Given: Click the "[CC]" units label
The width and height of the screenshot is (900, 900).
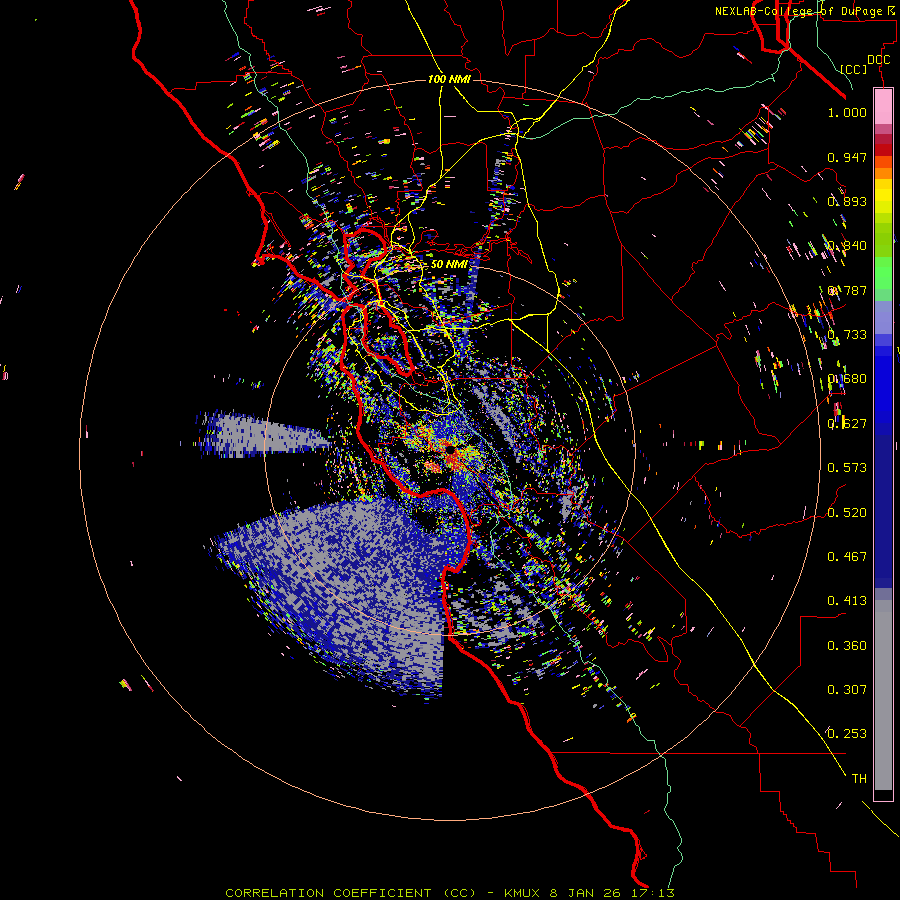Looking at the screenshot, I should click(854, 69).
